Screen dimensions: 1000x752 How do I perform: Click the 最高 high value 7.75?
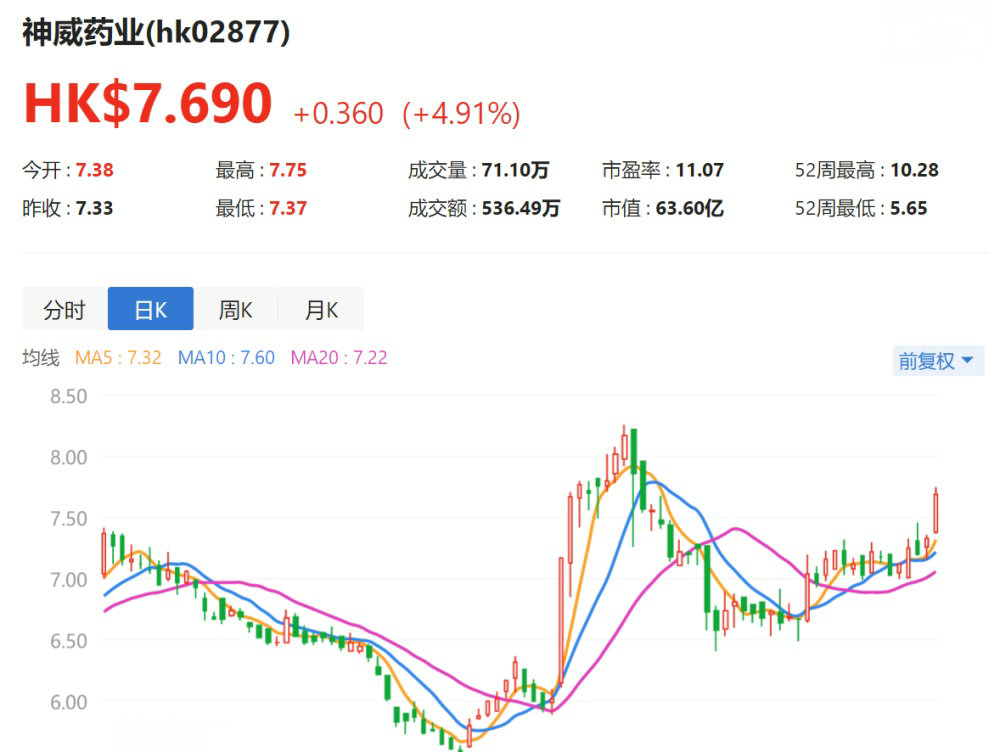(286, 170)
